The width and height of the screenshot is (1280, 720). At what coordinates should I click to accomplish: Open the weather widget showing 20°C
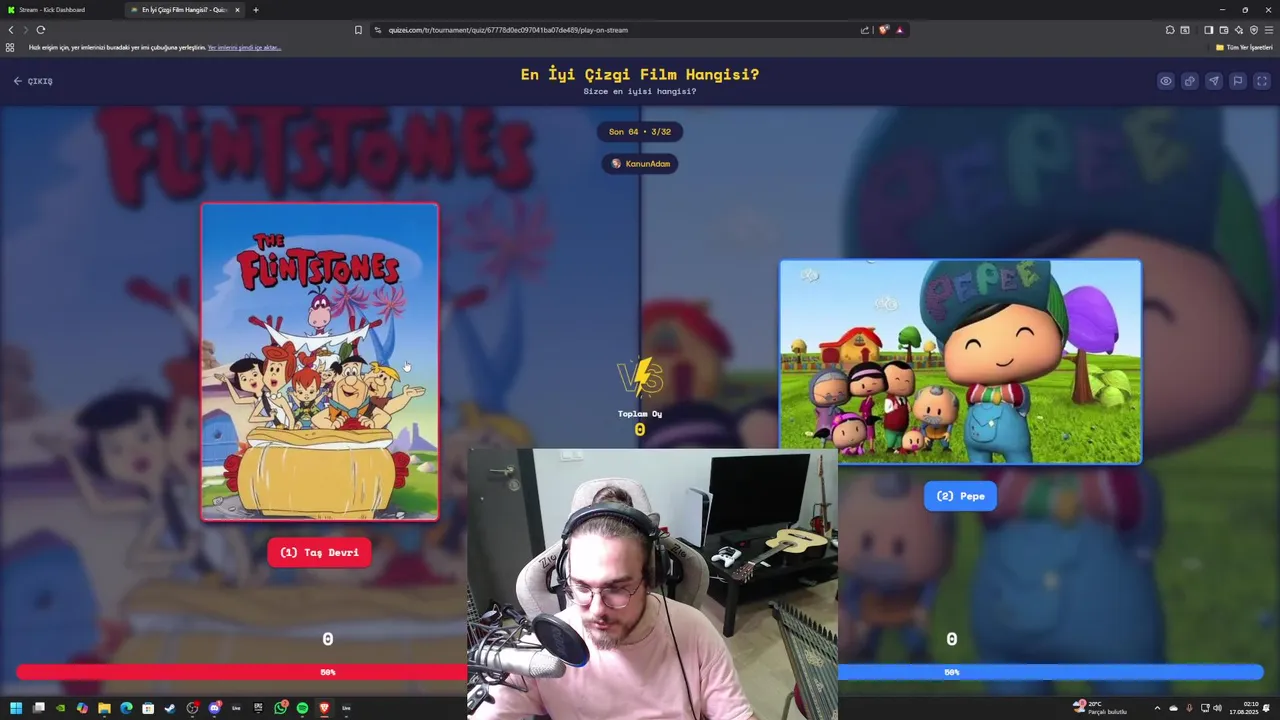click(1100, 708)
